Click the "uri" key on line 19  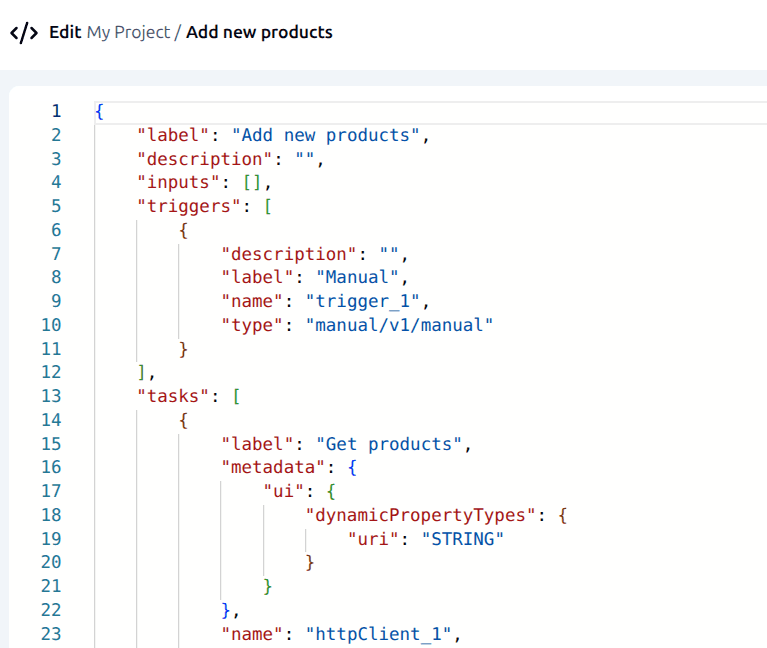373,539
